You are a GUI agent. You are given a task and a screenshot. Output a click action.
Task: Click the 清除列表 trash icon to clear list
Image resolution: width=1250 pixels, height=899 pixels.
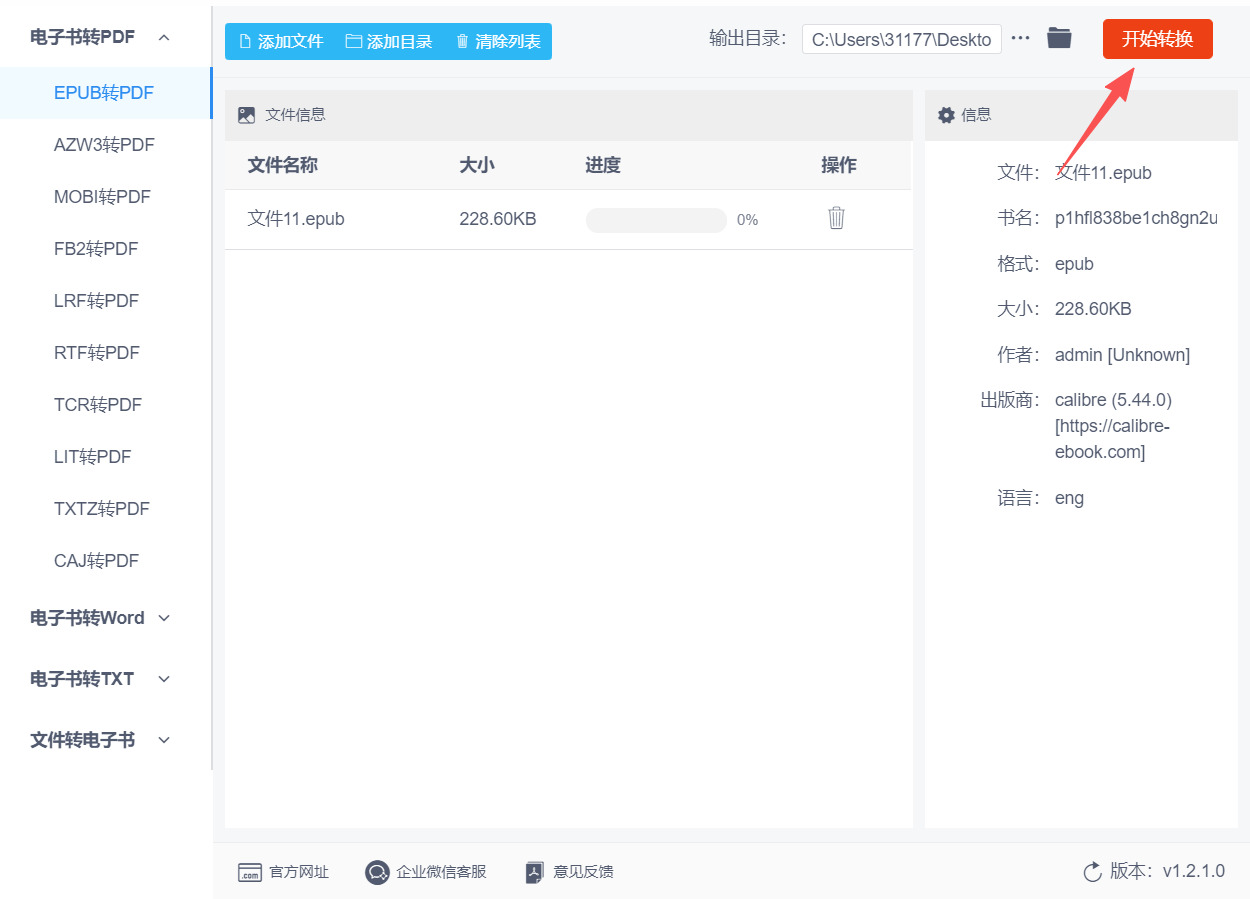[461, 41]
